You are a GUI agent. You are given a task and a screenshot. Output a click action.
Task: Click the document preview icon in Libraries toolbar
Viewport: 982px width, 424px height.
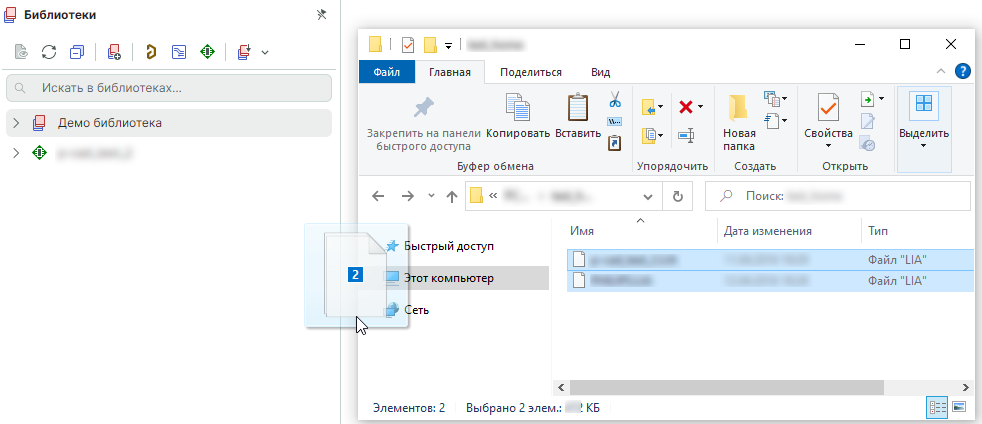(x=21, y=52)
